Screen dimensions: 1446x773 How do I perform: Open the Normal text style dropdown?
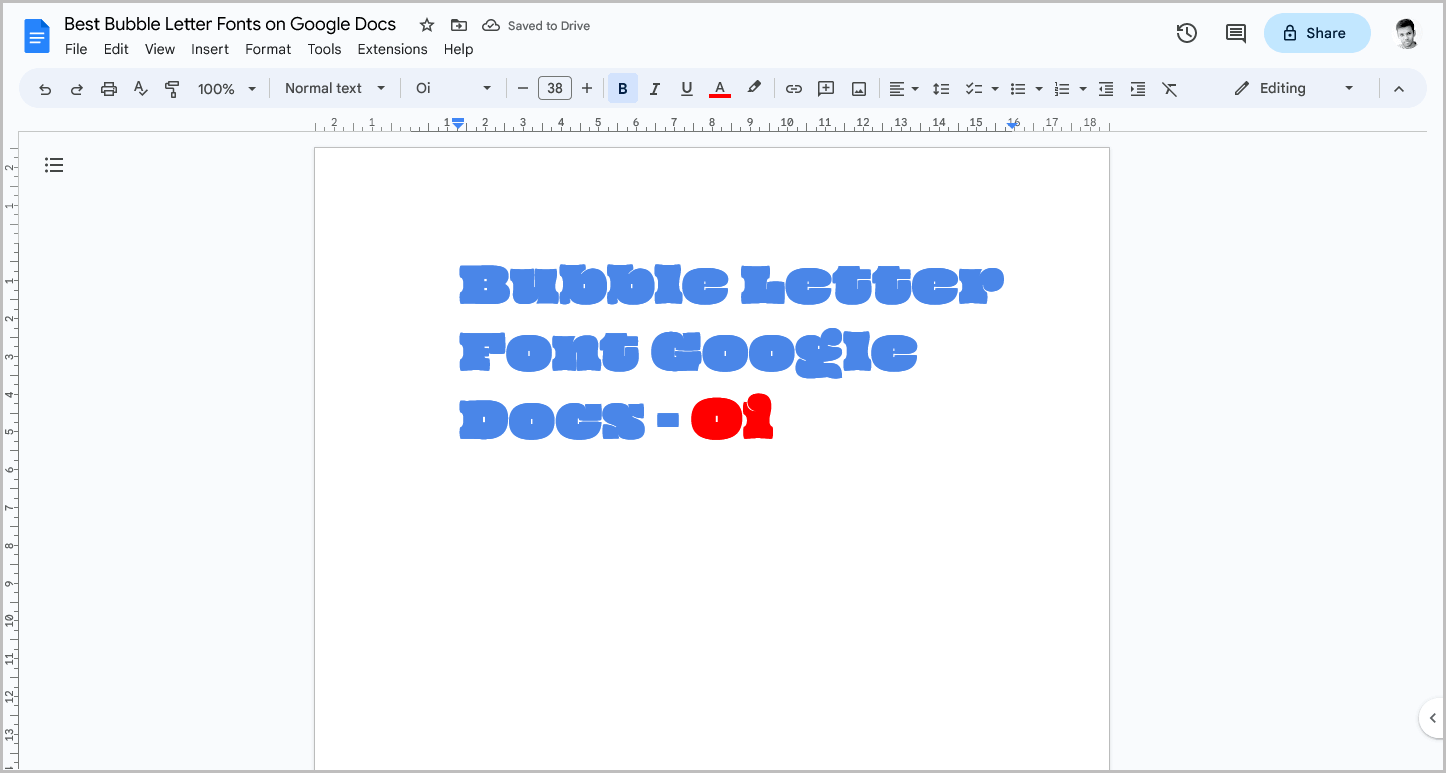[334, 88]
